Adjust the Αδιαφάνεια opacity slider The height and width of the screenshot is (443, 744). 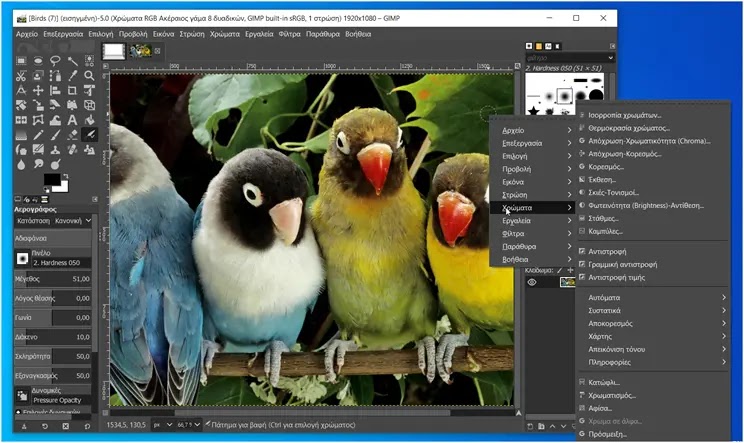tap(53, 238)
